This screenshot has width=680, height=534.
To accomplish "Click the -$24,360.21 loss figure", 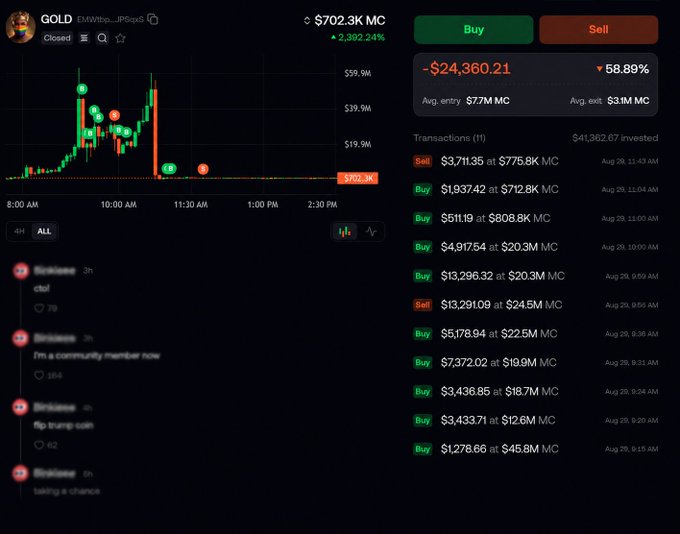I will 466,69.
